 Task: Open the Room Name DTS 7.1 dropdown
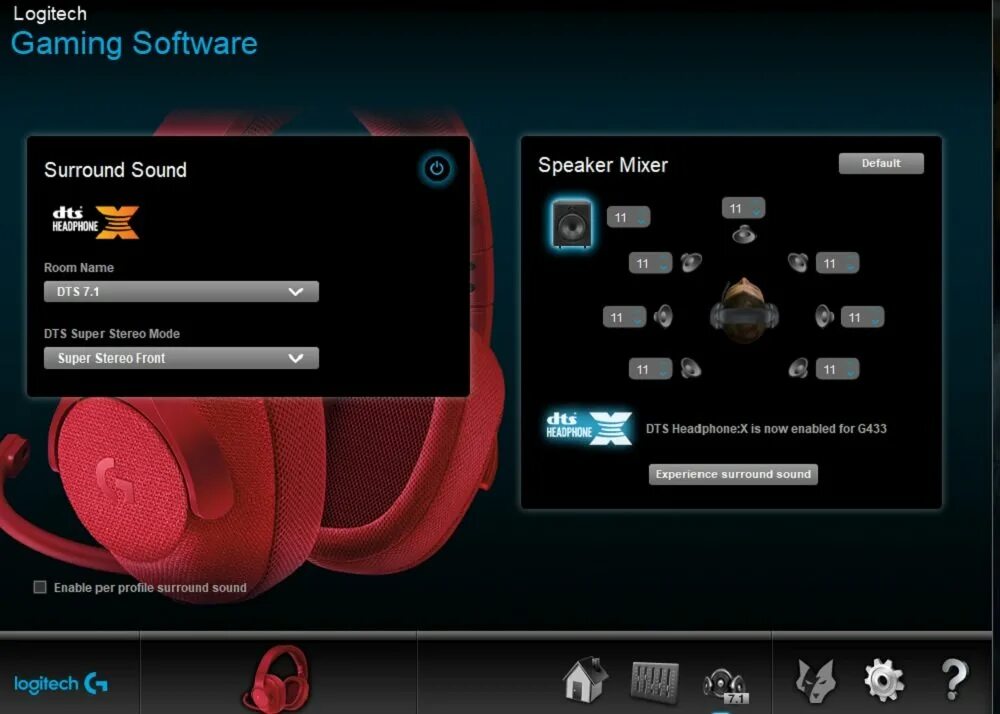tap(181, 291)
